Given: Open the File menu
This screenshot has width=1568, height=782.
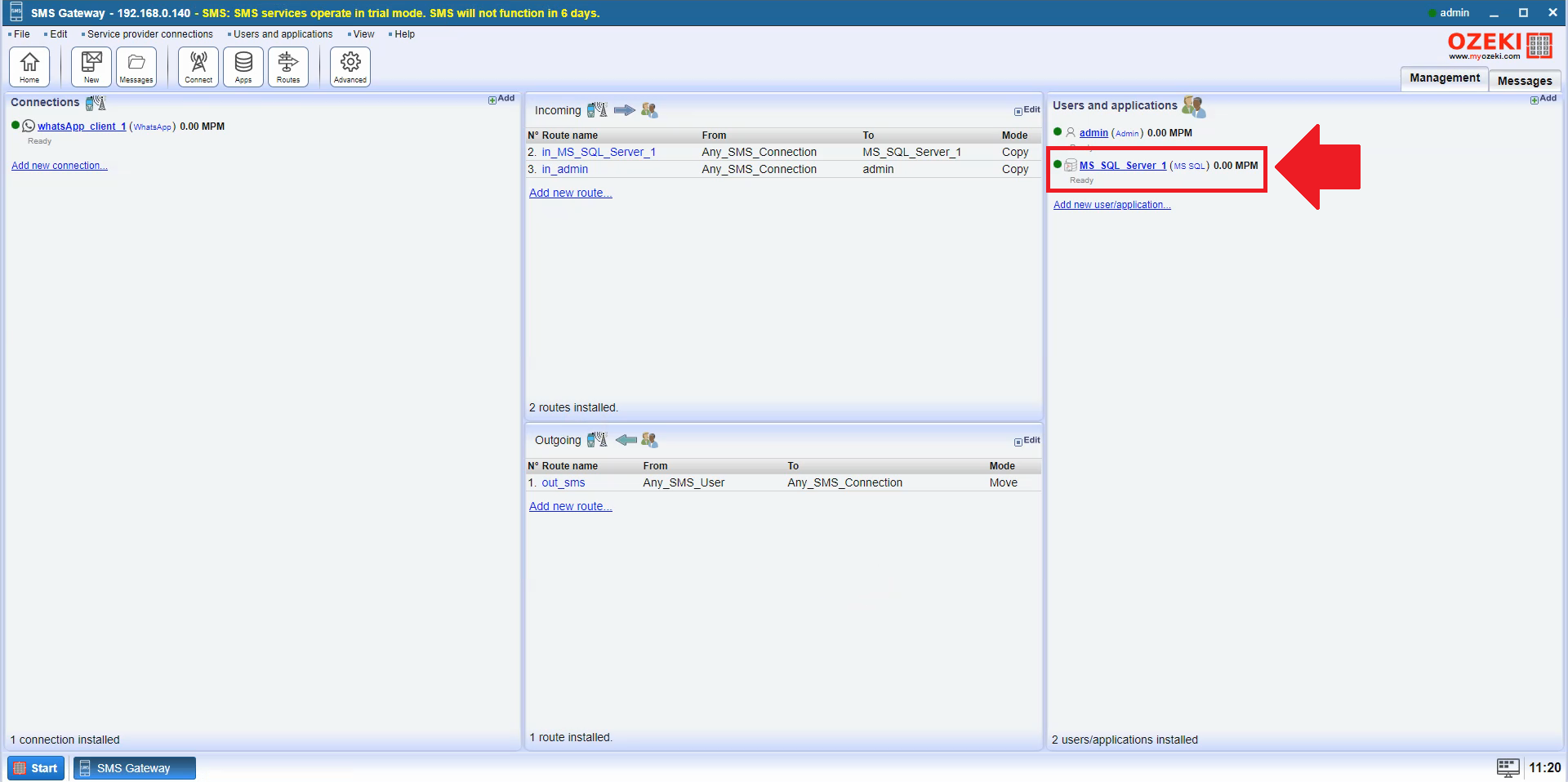Looking at the screenshot, I should click(x=21, y=34).
